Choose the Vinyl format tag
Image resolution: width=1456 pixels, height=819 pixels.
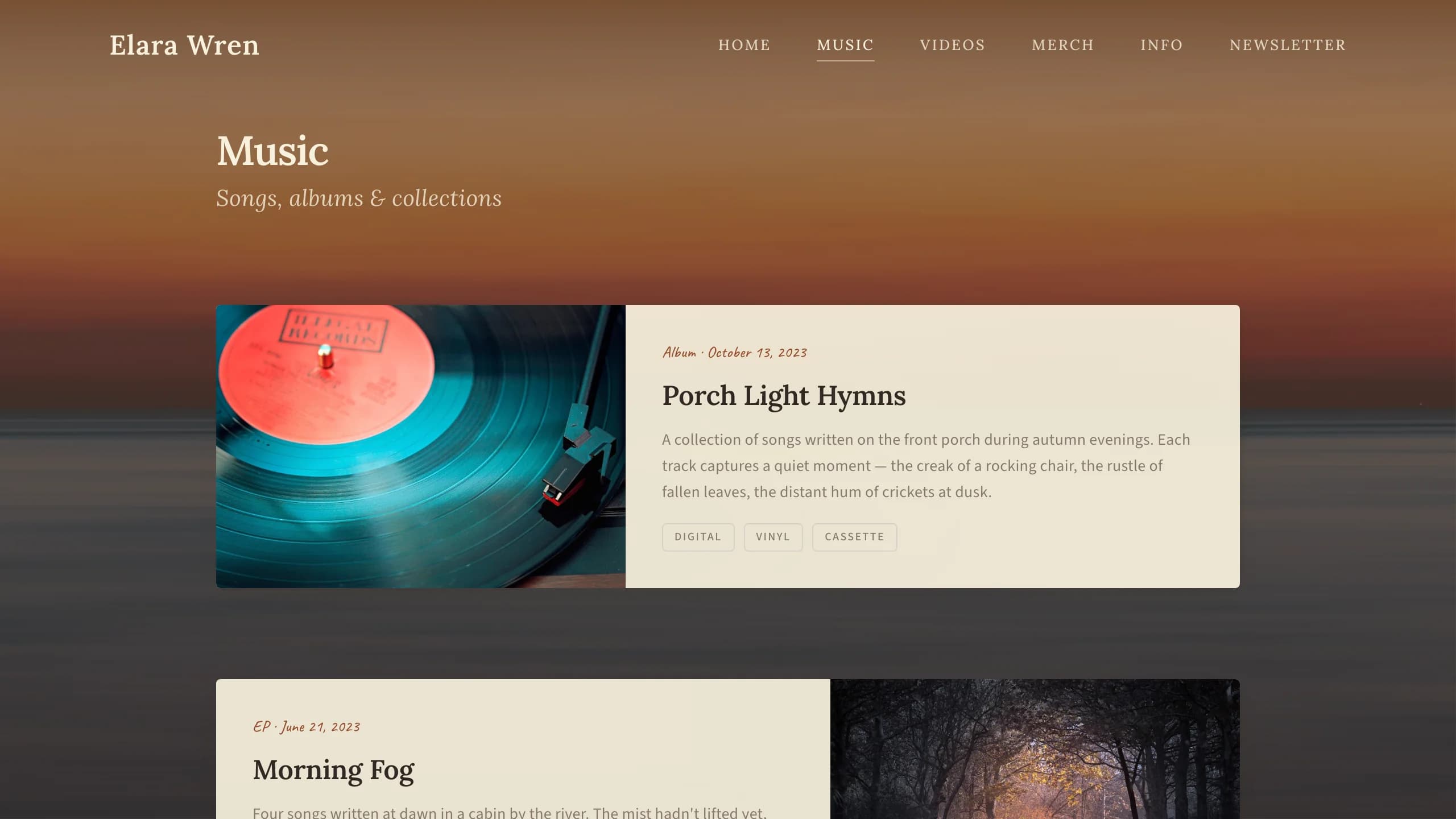[773, 537]
